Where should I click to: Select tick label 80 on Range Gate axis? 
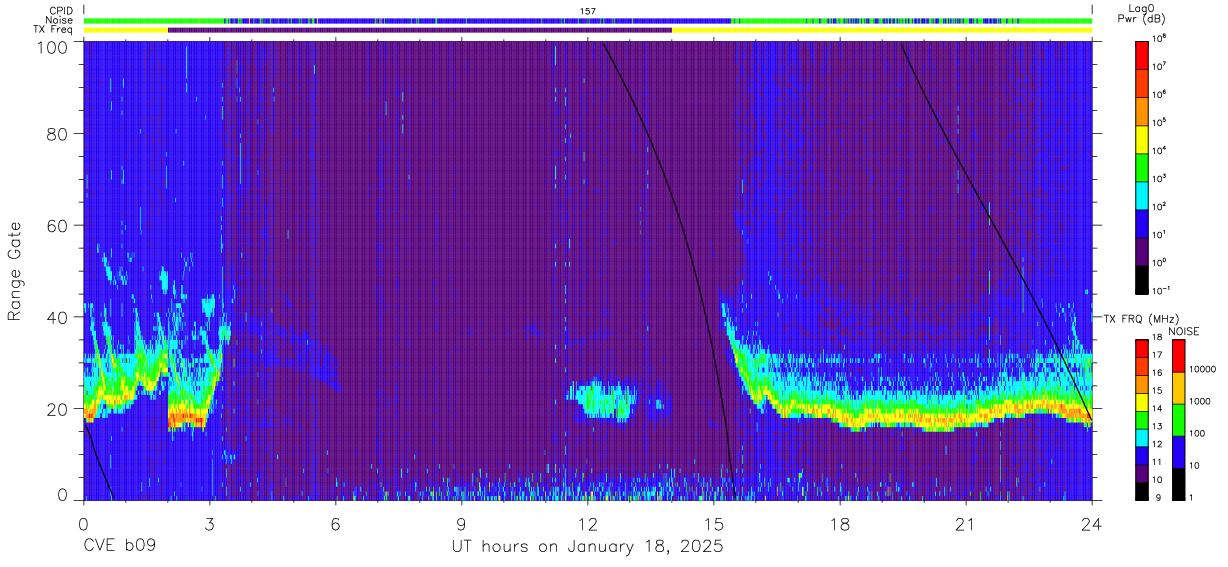(56, 134)
